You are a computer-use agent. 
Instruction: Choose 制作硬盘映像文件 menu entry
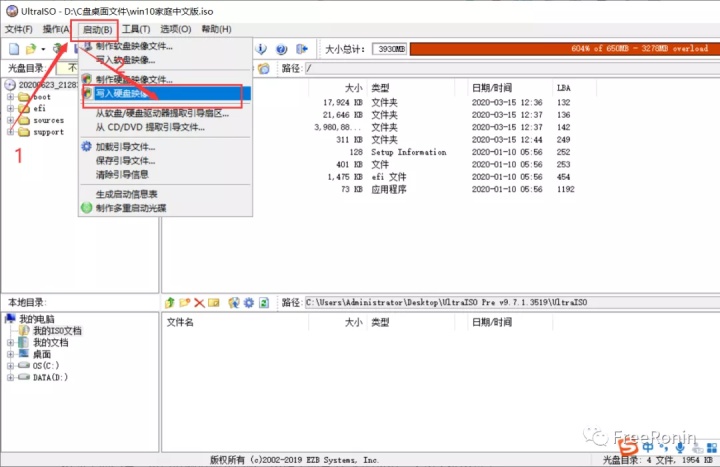tap(166, 79)
